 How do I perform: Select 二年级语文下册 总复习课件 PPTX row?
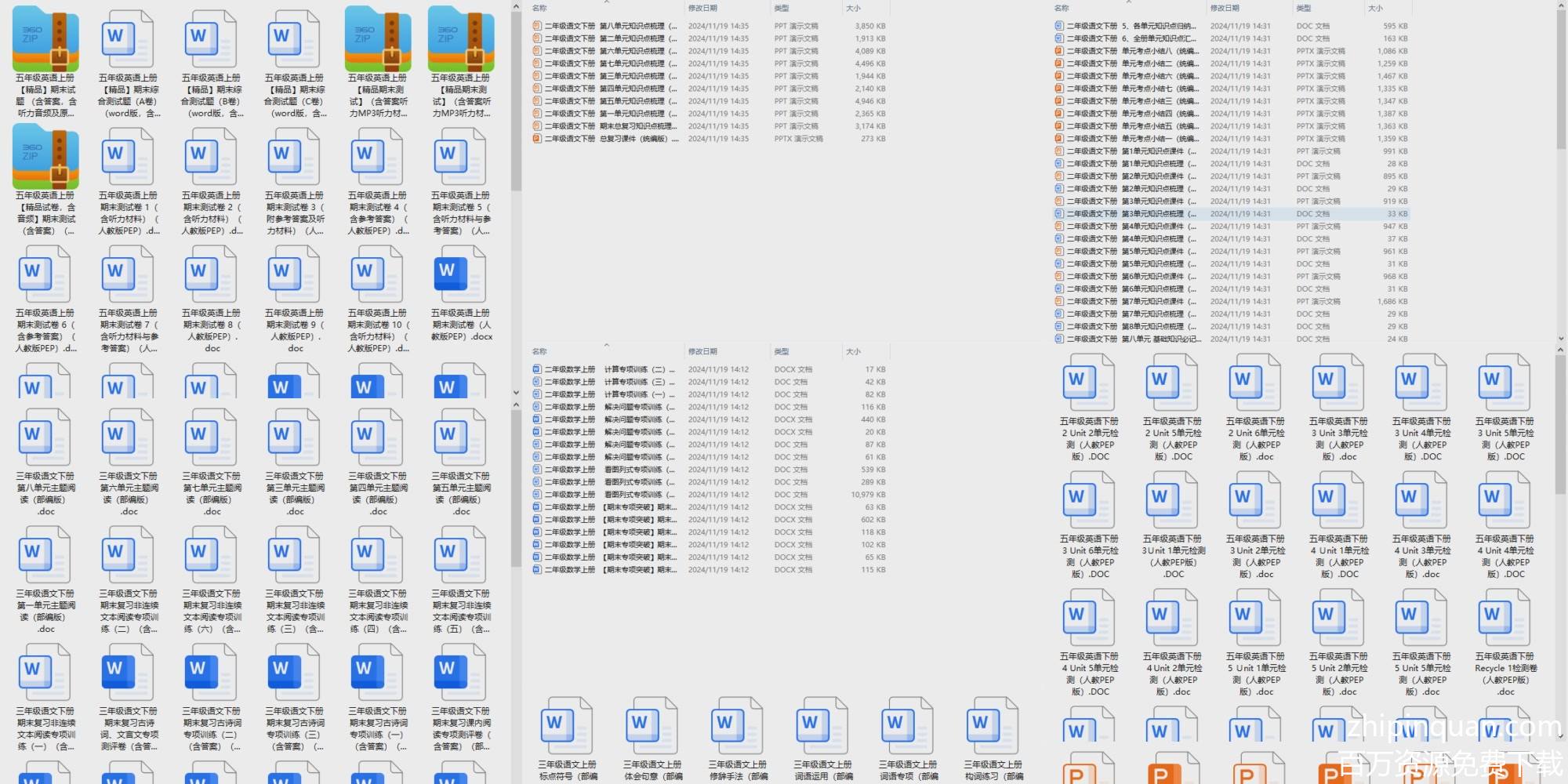612,139
